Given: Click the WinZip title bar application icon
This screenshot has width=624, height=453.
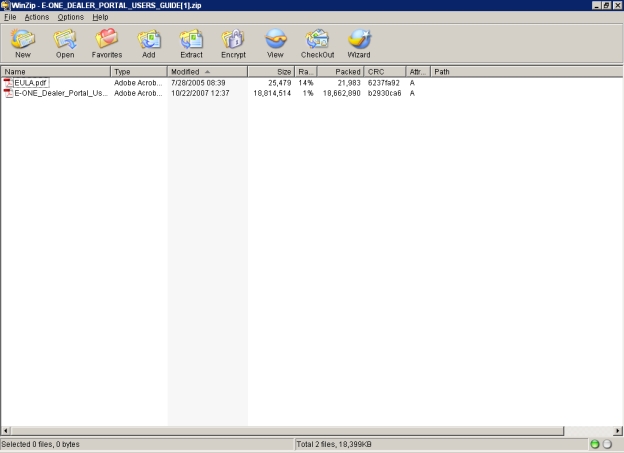Looking at the screenshot, I should 5,5.
